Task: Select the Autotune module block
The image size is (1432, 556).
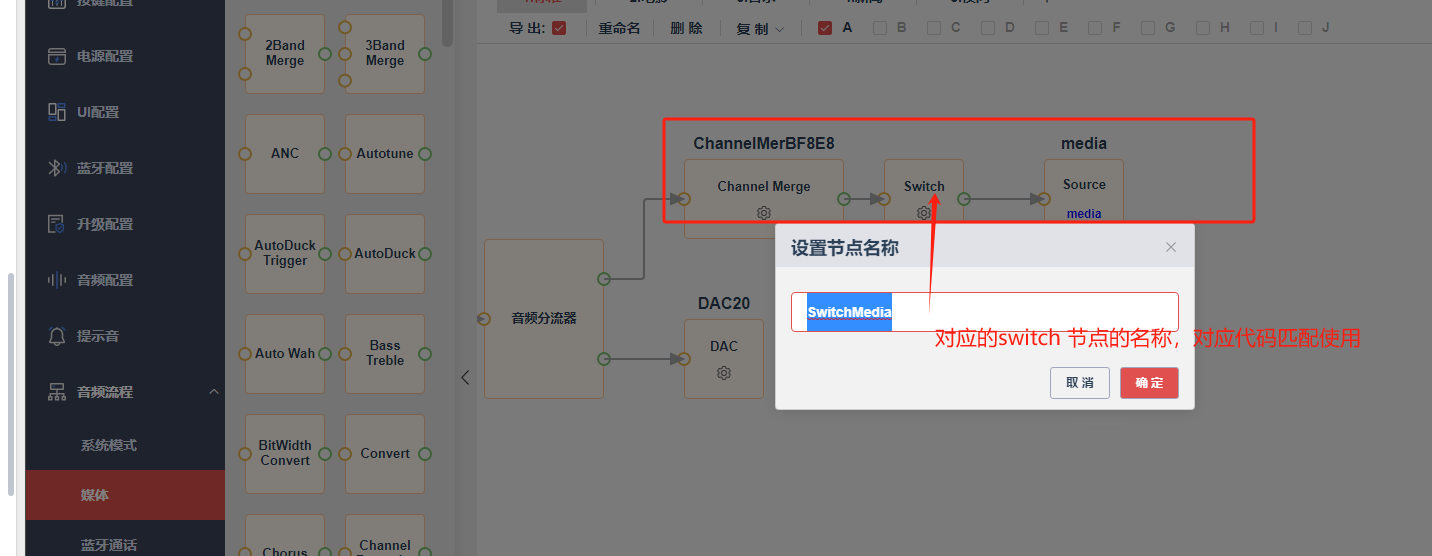Action: click(x=385, y=154)
